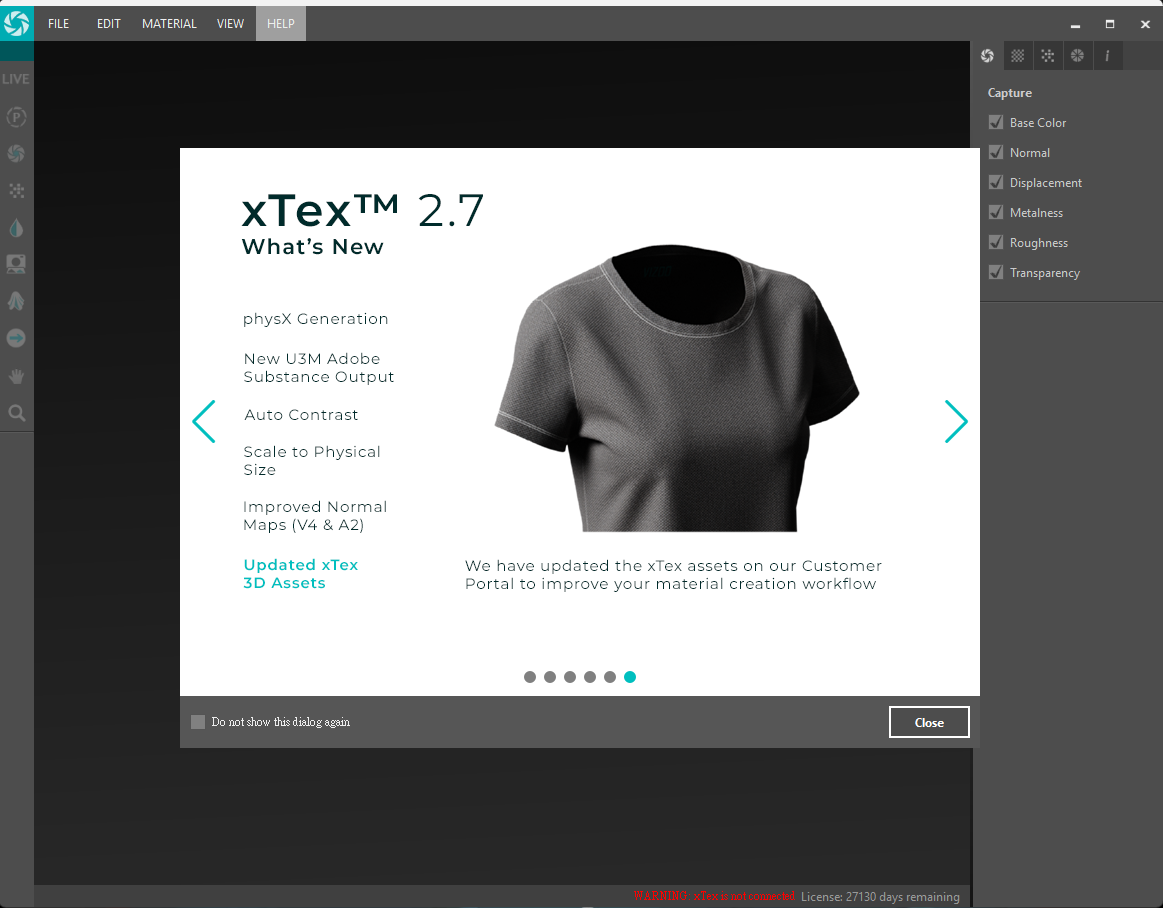Click the T-shirt preview image
The image size is (1163, 908).
[676, 387]
